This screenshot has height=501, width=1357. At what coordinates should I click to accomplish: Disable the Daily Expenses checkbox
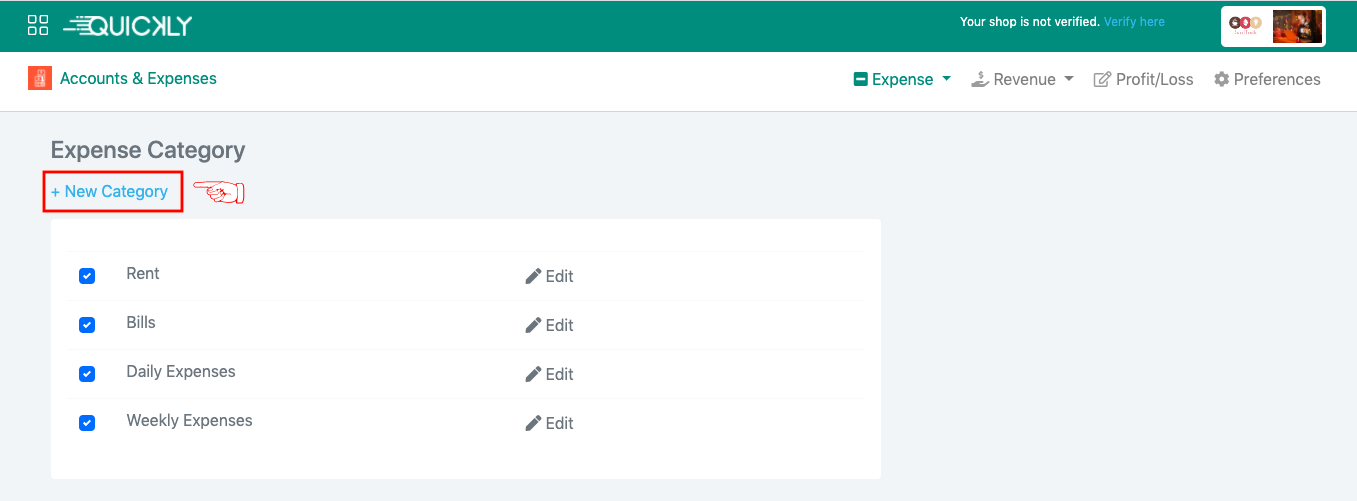[x=87, y=374]
